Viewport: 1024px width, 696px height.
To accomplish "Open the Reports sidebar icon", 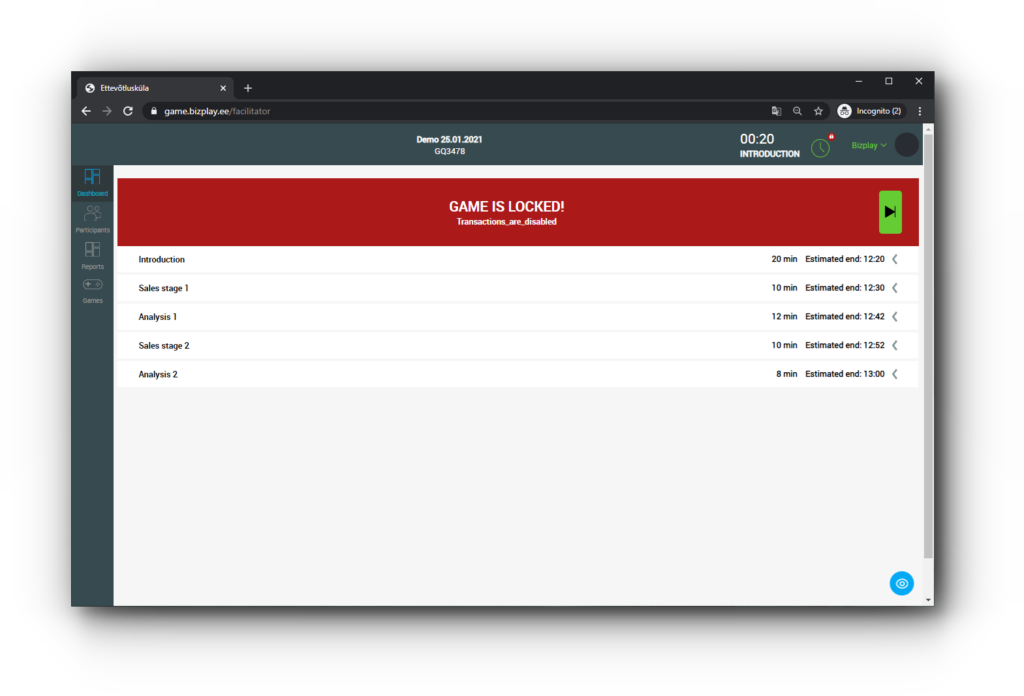I will tap(92, 250).
